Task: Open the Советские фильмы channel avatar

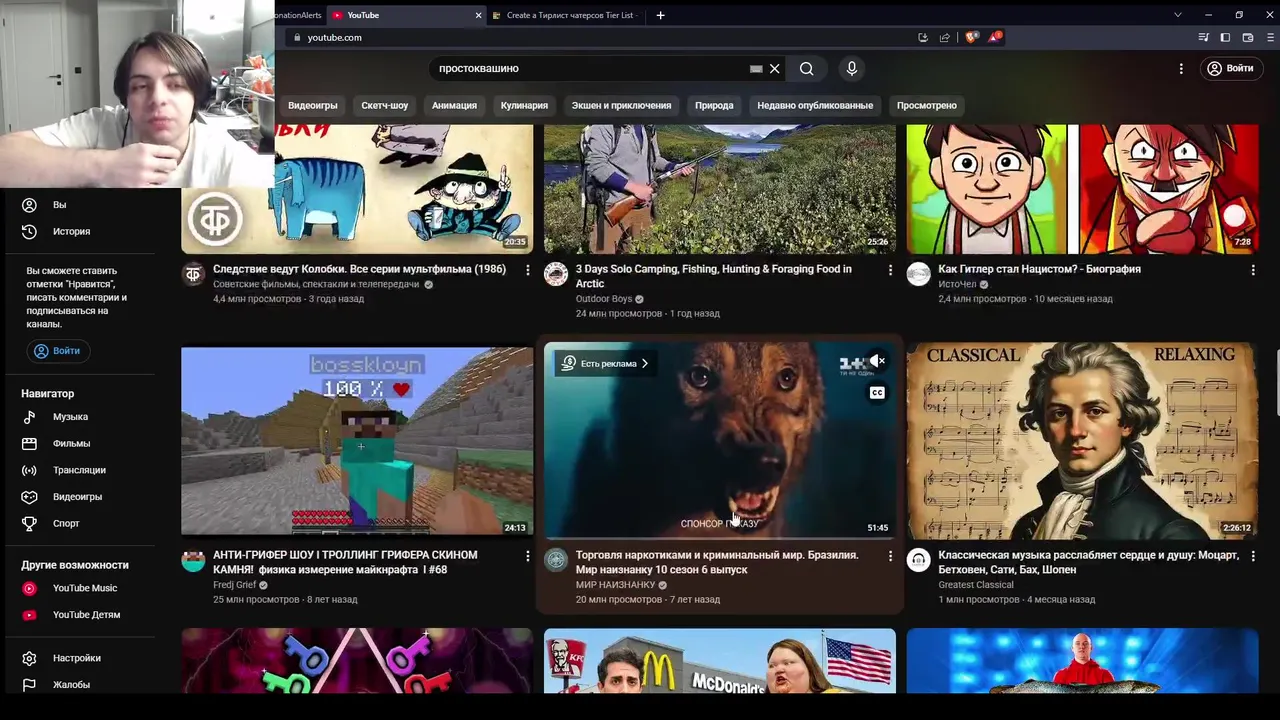Action: 193,274
